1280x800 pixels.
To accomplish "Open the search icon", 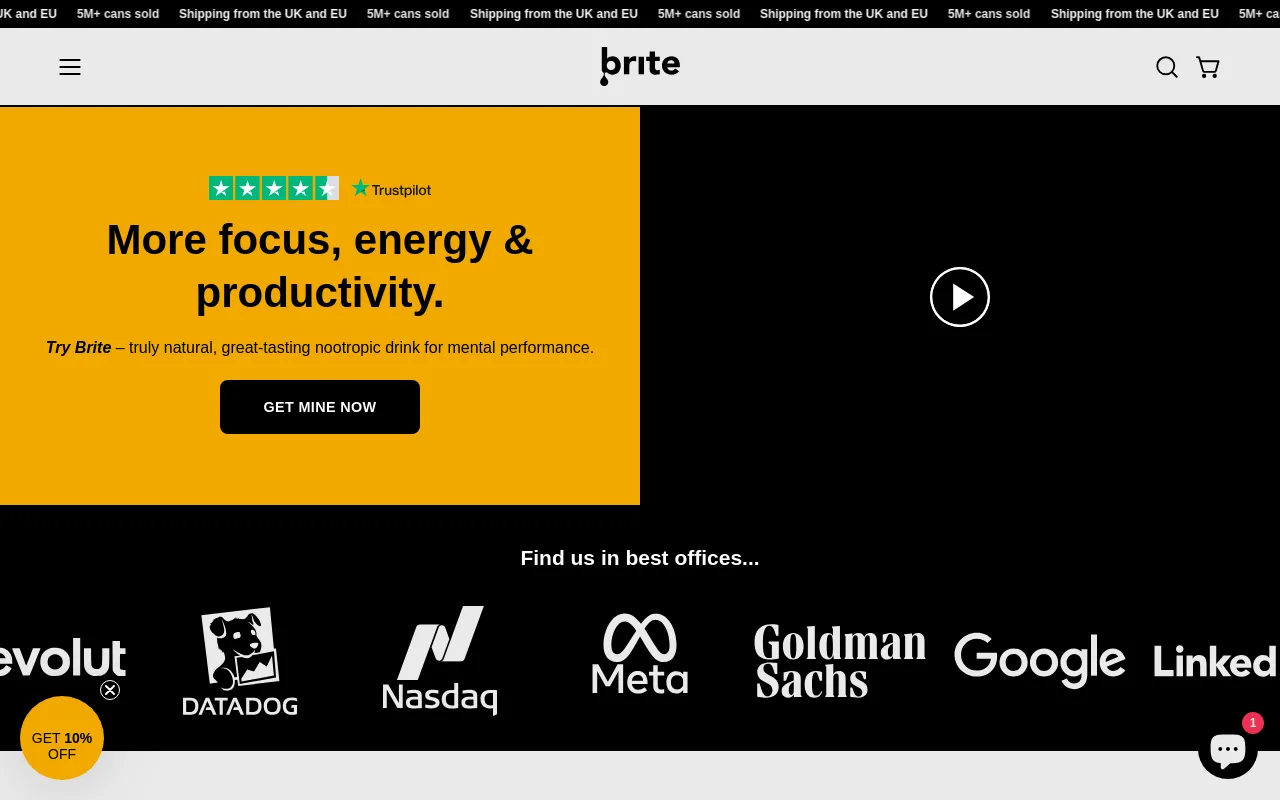I will [x=1166, y=67].
